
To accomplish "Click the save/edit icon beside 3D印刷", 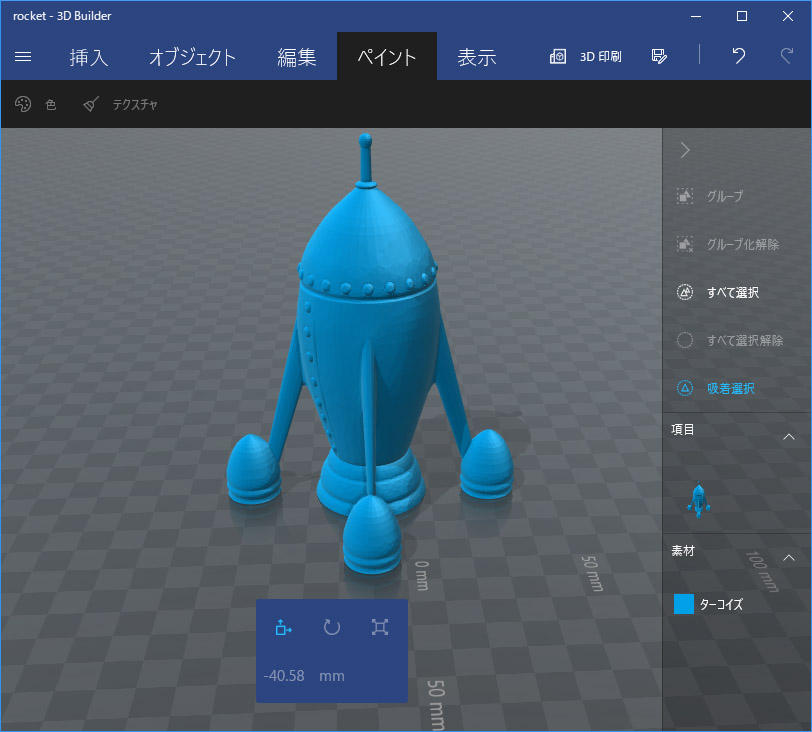I will (658, 56).
